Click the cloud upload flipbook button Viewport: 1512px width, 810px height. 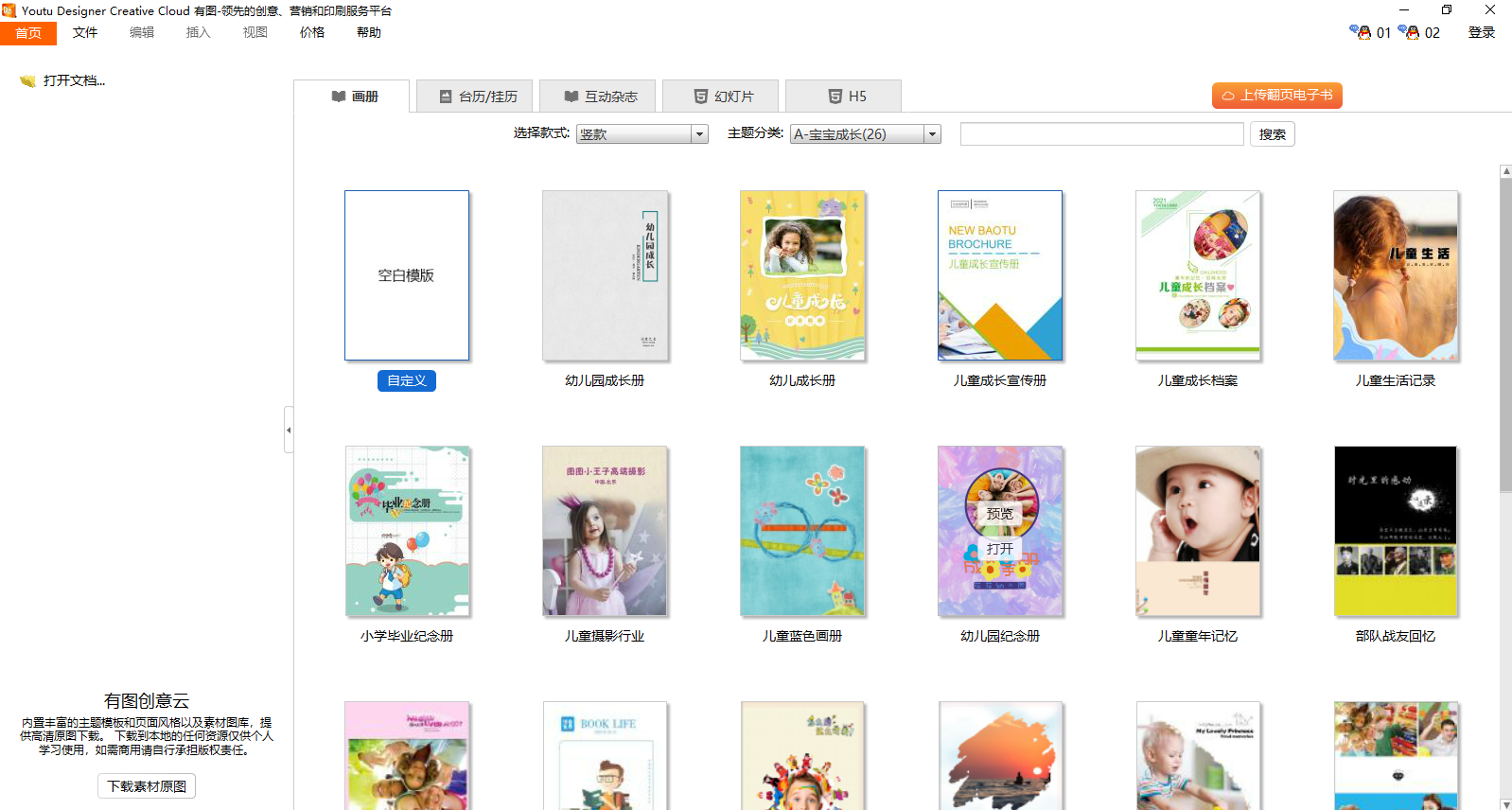click(x=1276, y=96)
